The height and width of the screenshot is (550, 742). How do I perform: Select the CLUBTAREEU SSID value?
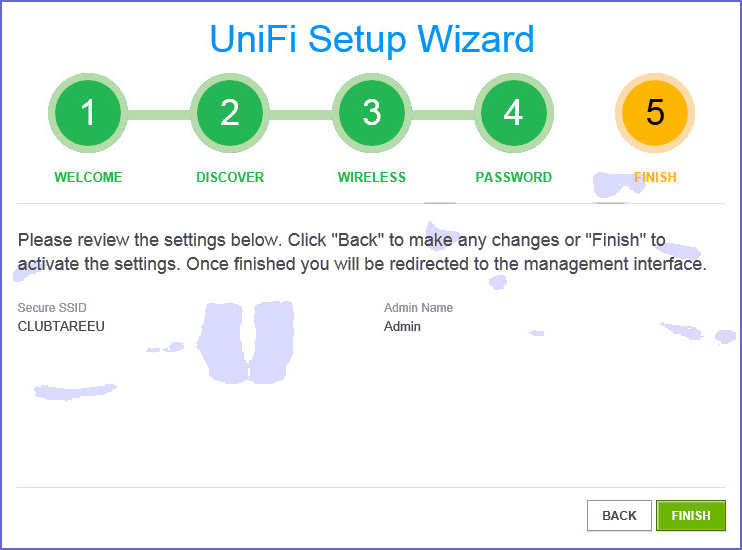click(x=61, y=326)
